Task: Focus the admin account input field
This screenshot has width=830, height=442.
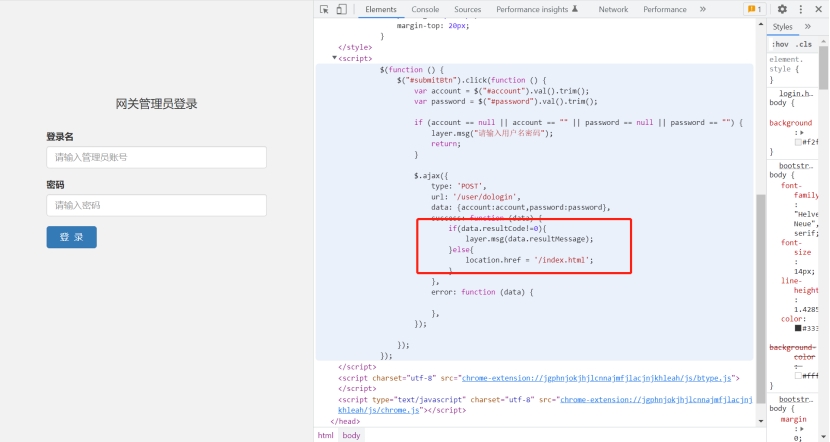Action: point(156,157)
